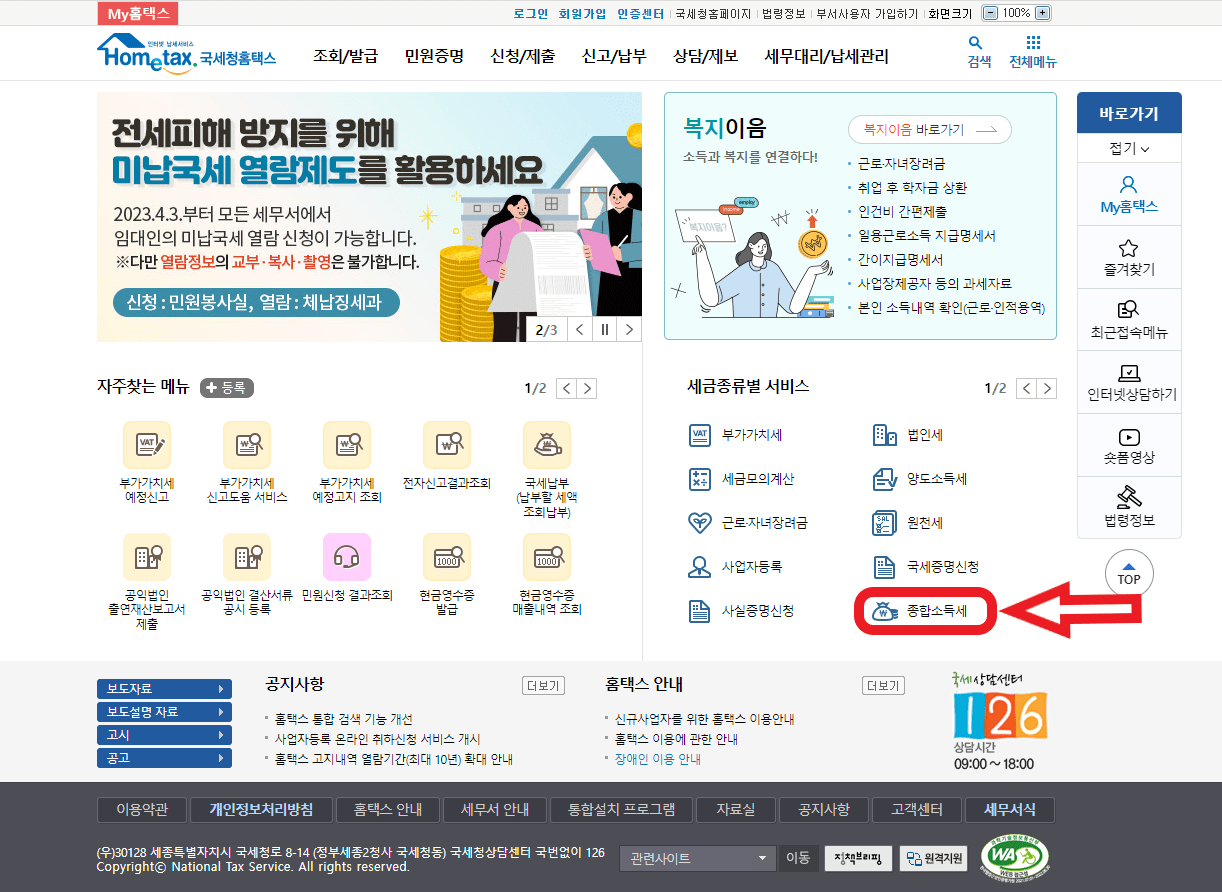Open the 조회/발급 menu
Screen dimensions: 1222x892
click(359, 57)
